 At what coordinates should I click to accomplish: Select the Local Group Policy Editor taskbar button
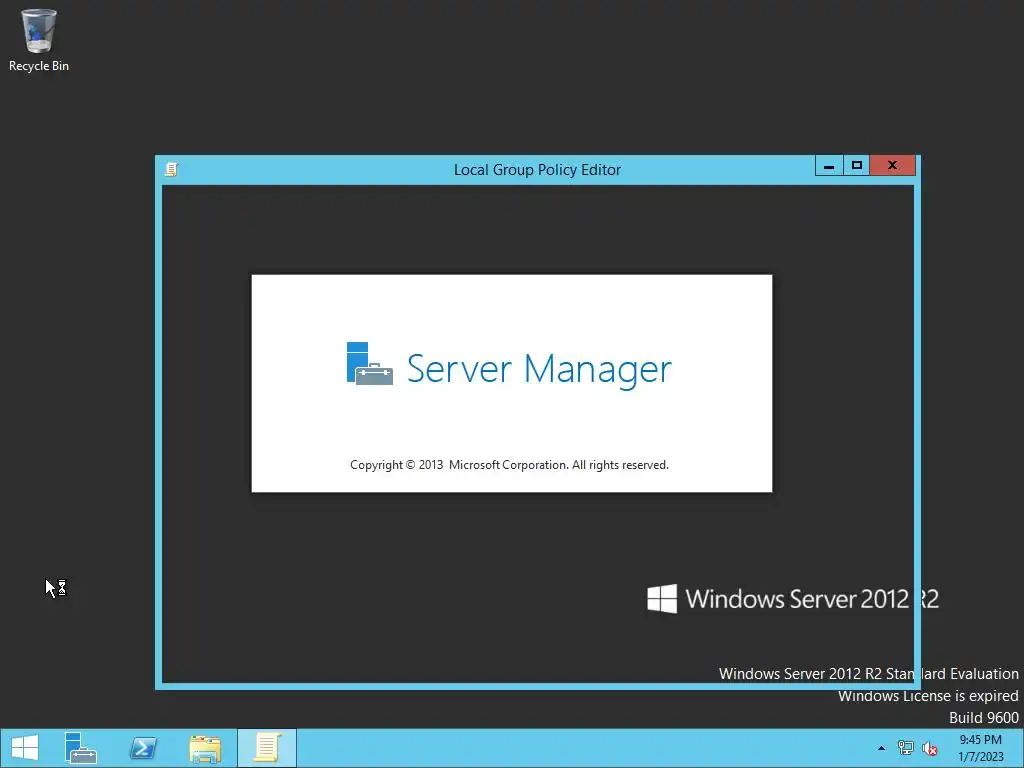267,748
